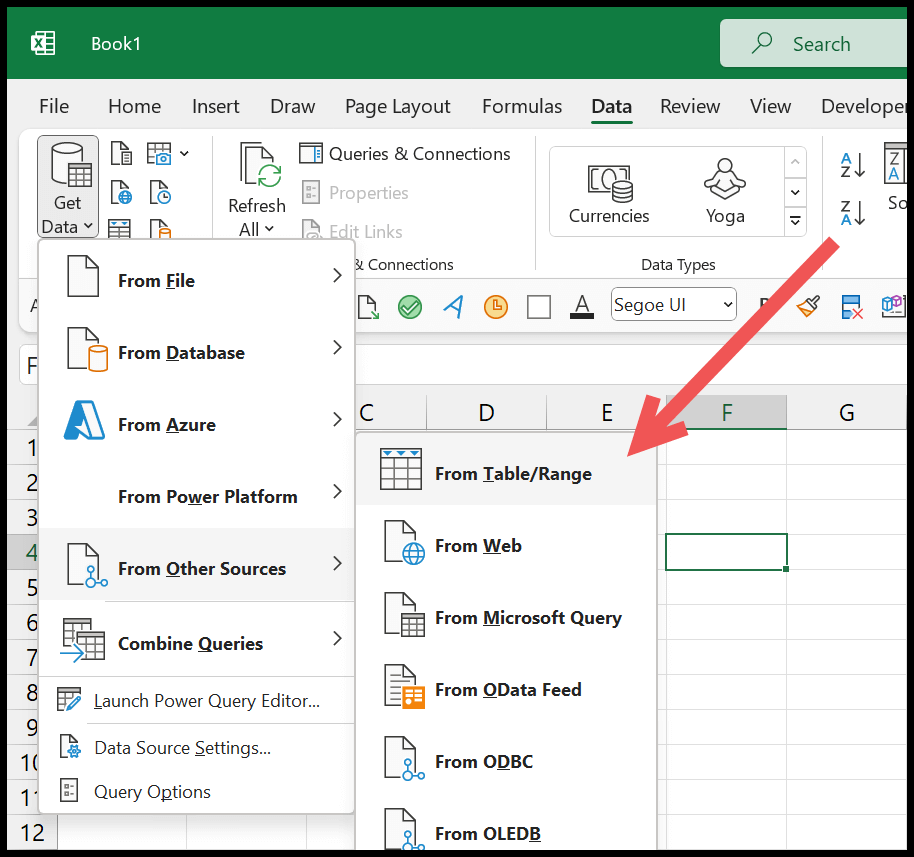Select the Yoga data type
The width and height of the screenshot is (914, 857).
click(x=724, y=192)
